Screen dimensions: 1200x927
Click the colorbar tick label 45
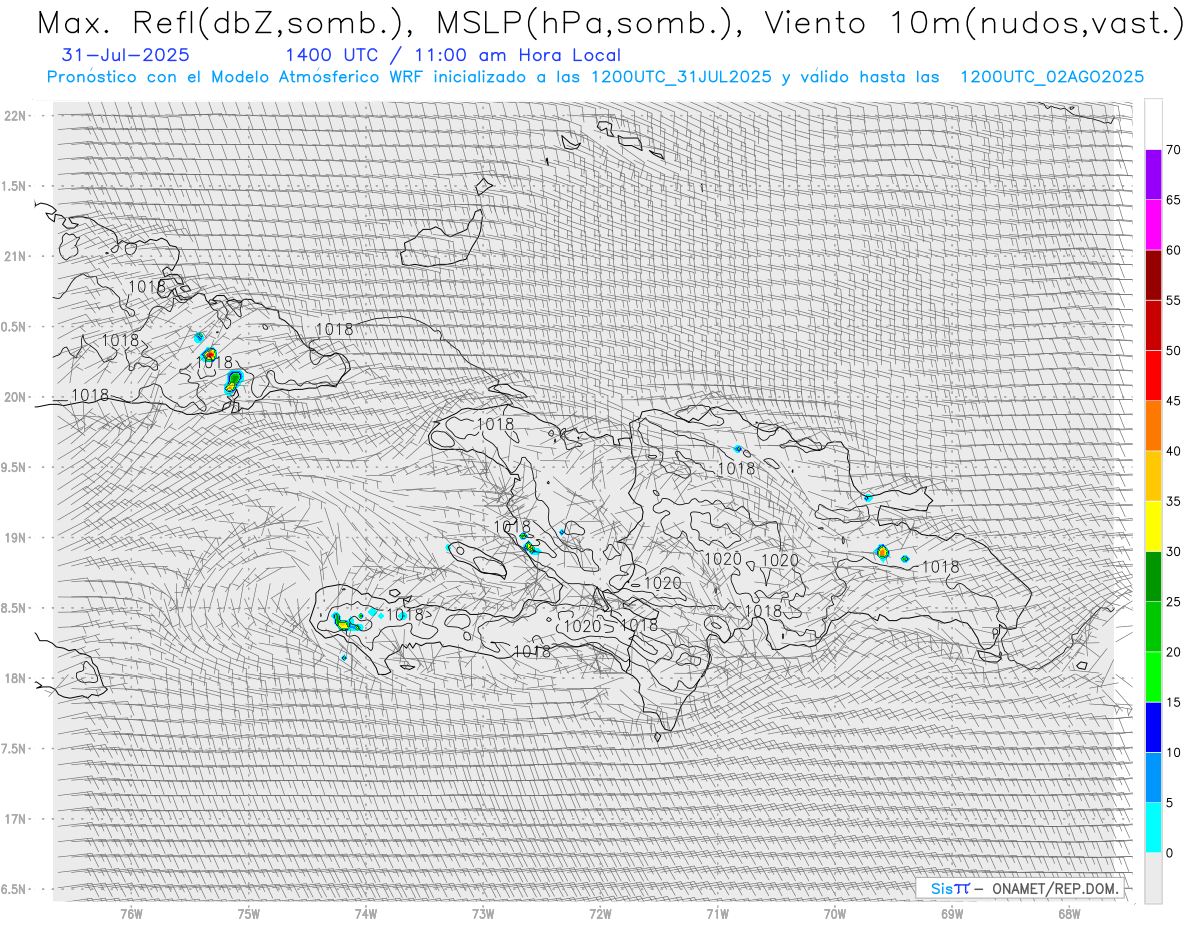[1173, 401]
